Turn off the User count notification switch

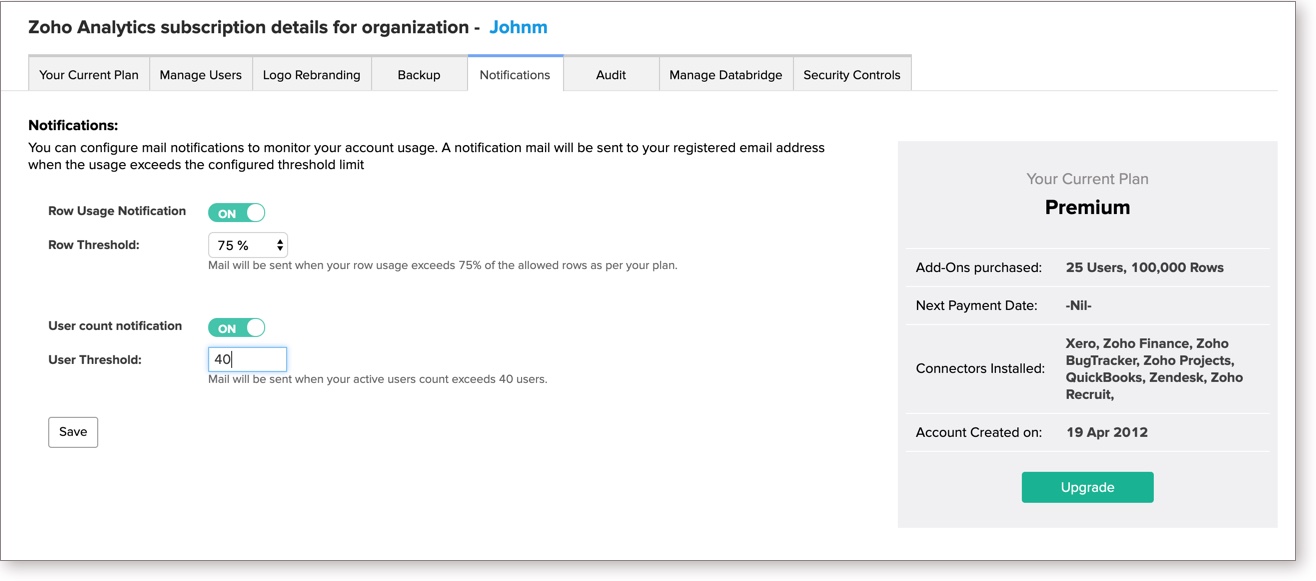click(x=237, y=328)
